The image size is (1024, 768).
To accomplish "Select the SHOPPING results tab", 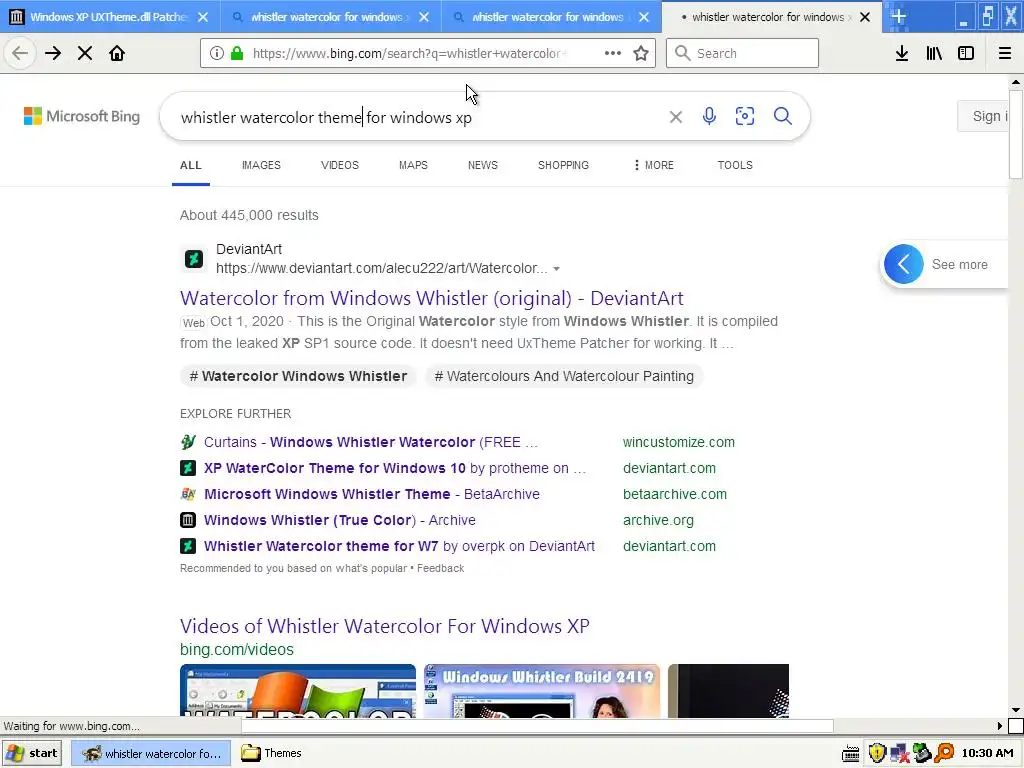I will pyautogui.click(x=564, y=165).
